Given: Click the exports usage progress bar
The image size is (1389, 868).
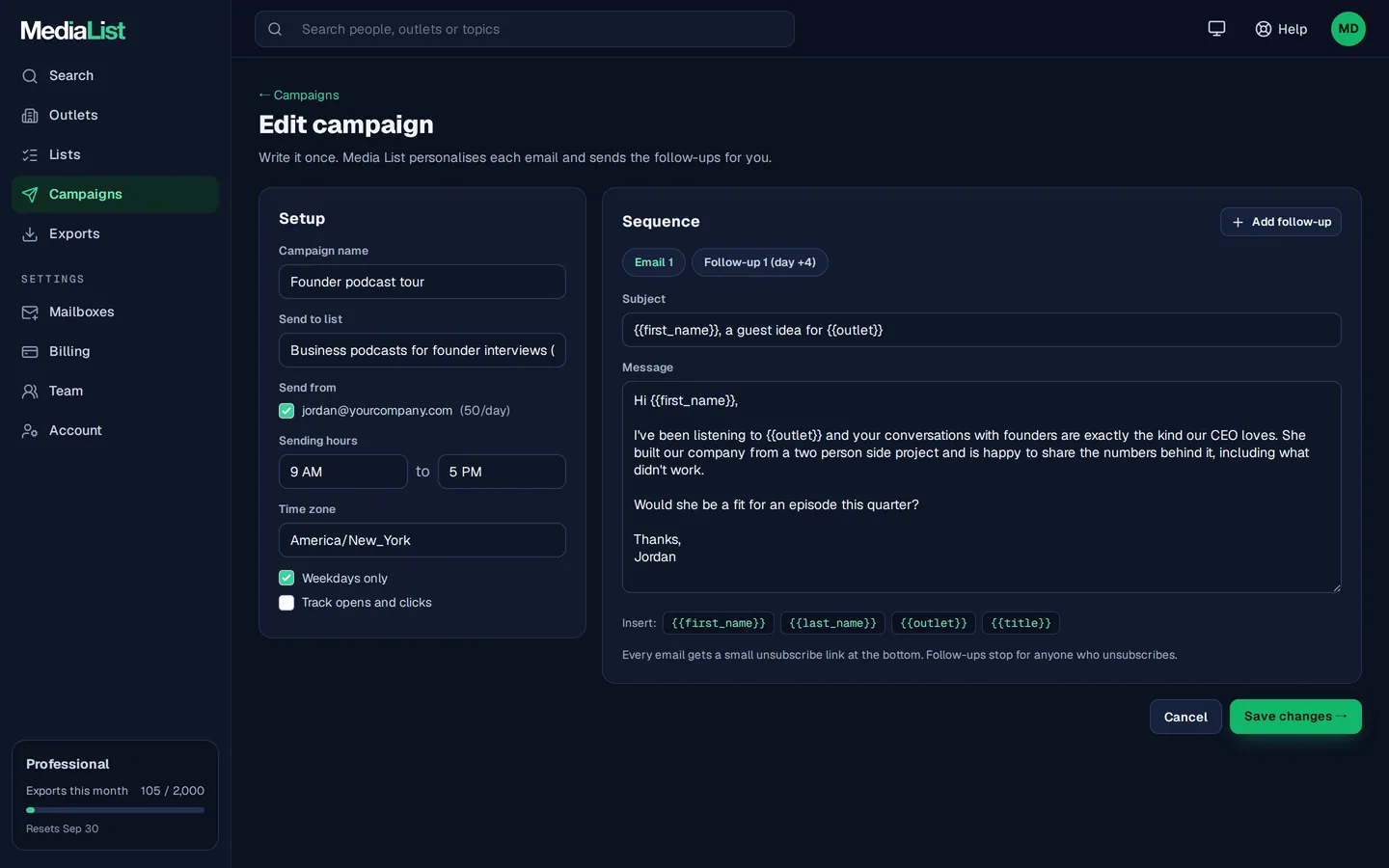Looking at the screenshot, I should (115, 810).
